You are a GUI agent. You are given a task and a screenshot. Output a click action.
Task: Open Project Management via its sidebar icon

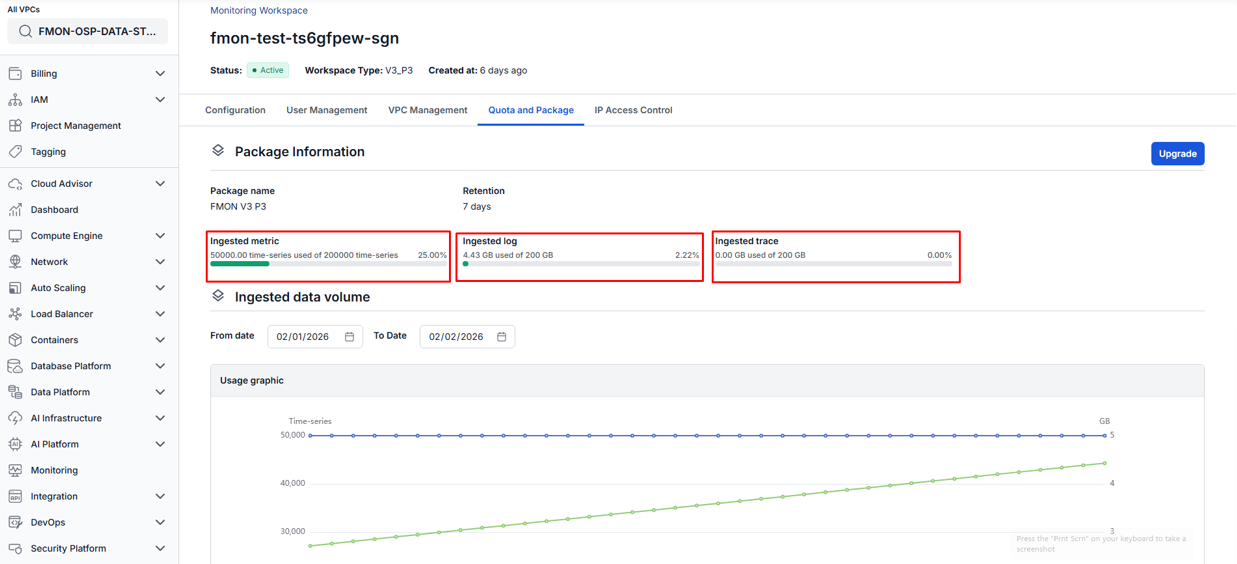[x=15, y=126]
